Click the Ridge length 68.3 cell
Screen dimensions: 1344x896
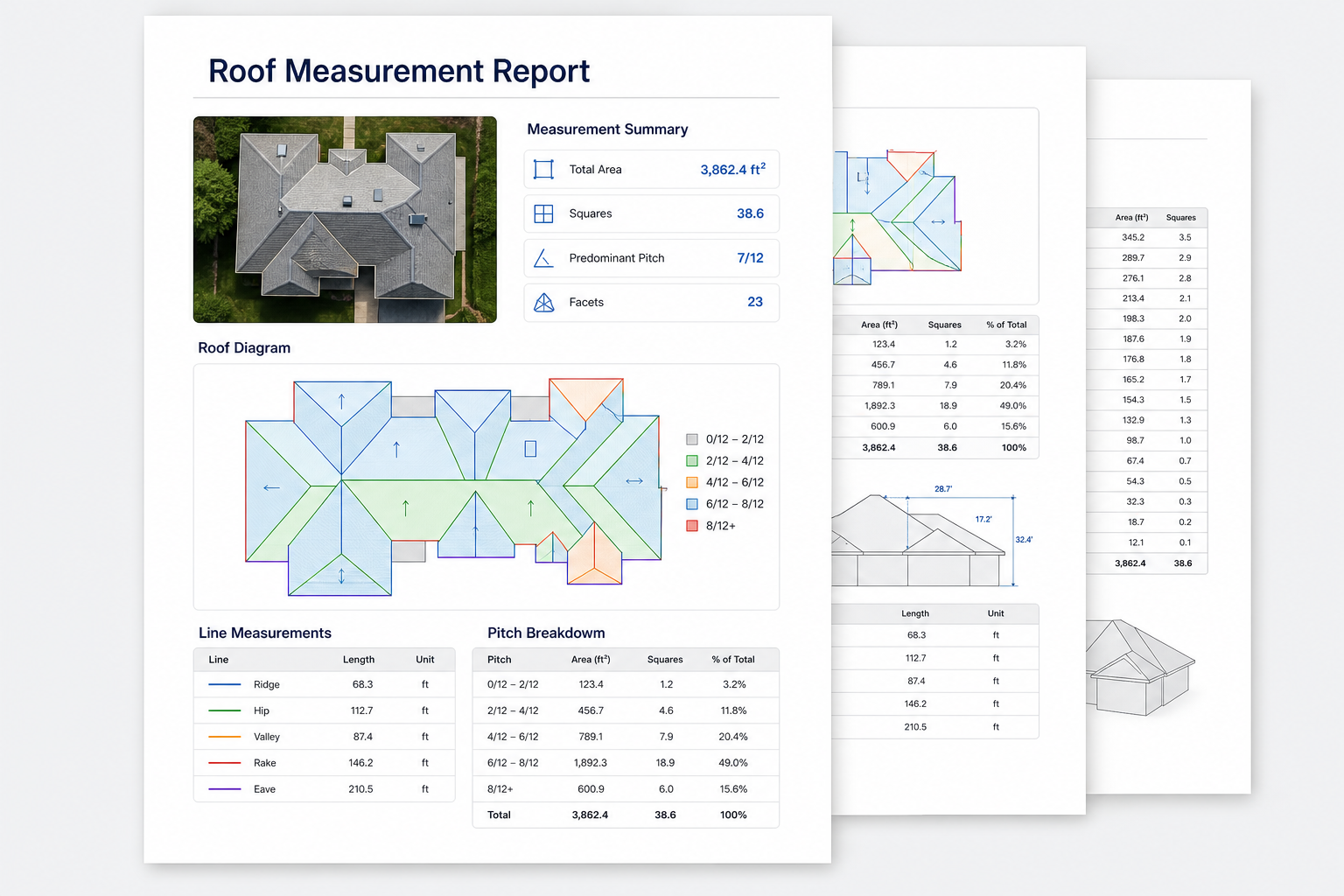click(x=362, y=684)
